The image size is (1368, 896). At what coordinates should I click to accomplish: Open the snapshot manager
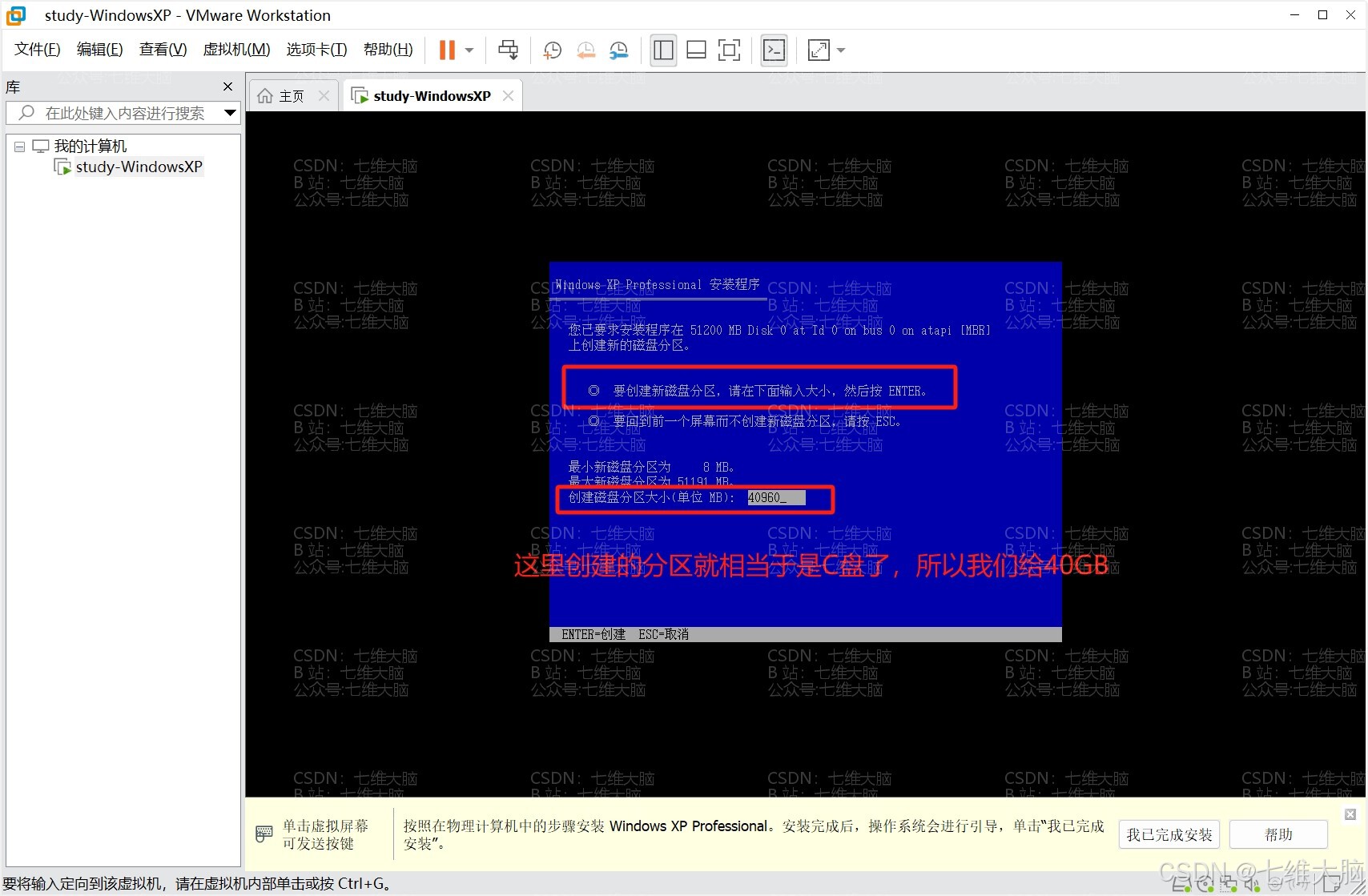point(619,50)
